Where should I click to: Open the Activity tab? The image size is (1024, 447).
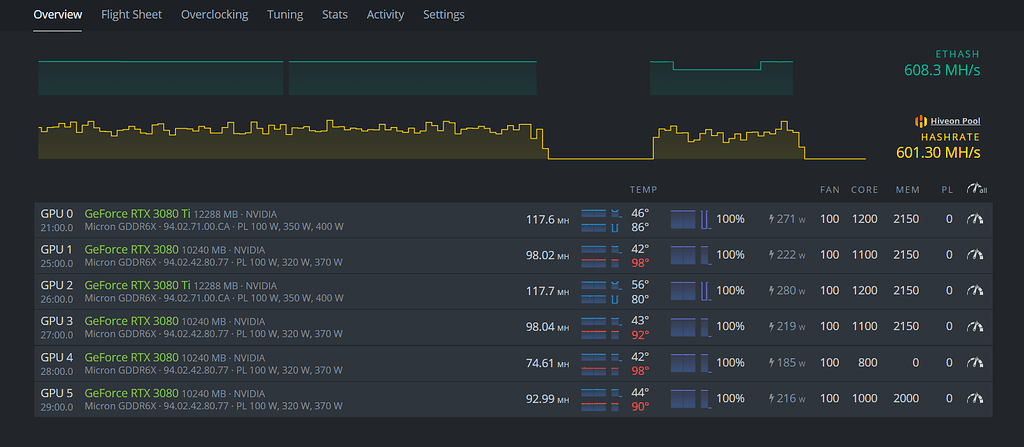click(385, 14)
